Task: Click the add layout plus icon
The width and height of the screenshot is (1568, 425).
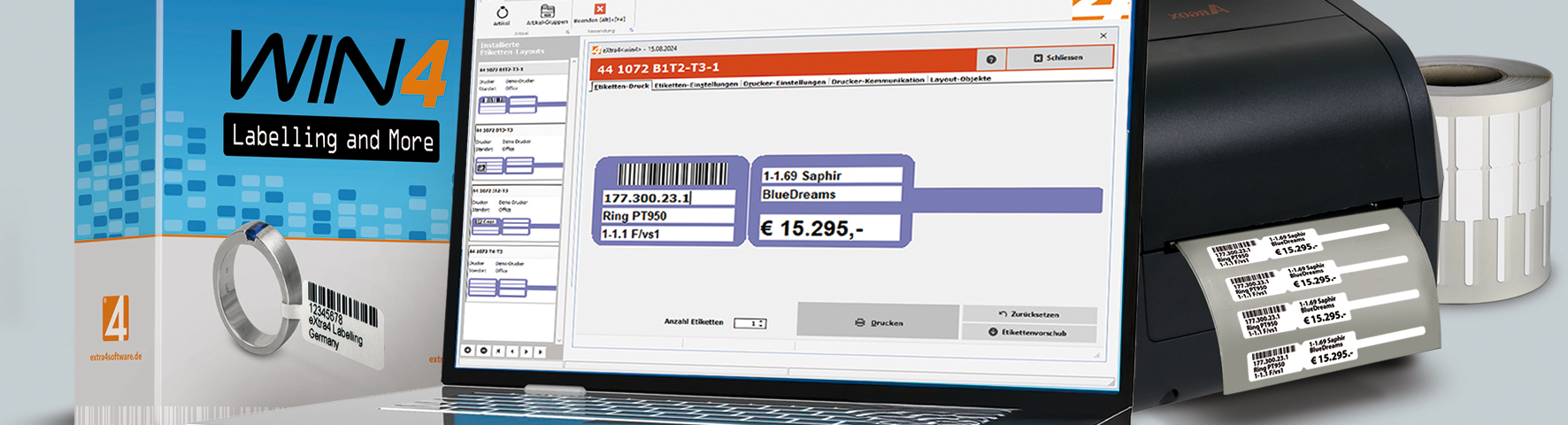Action: point(468,351)
